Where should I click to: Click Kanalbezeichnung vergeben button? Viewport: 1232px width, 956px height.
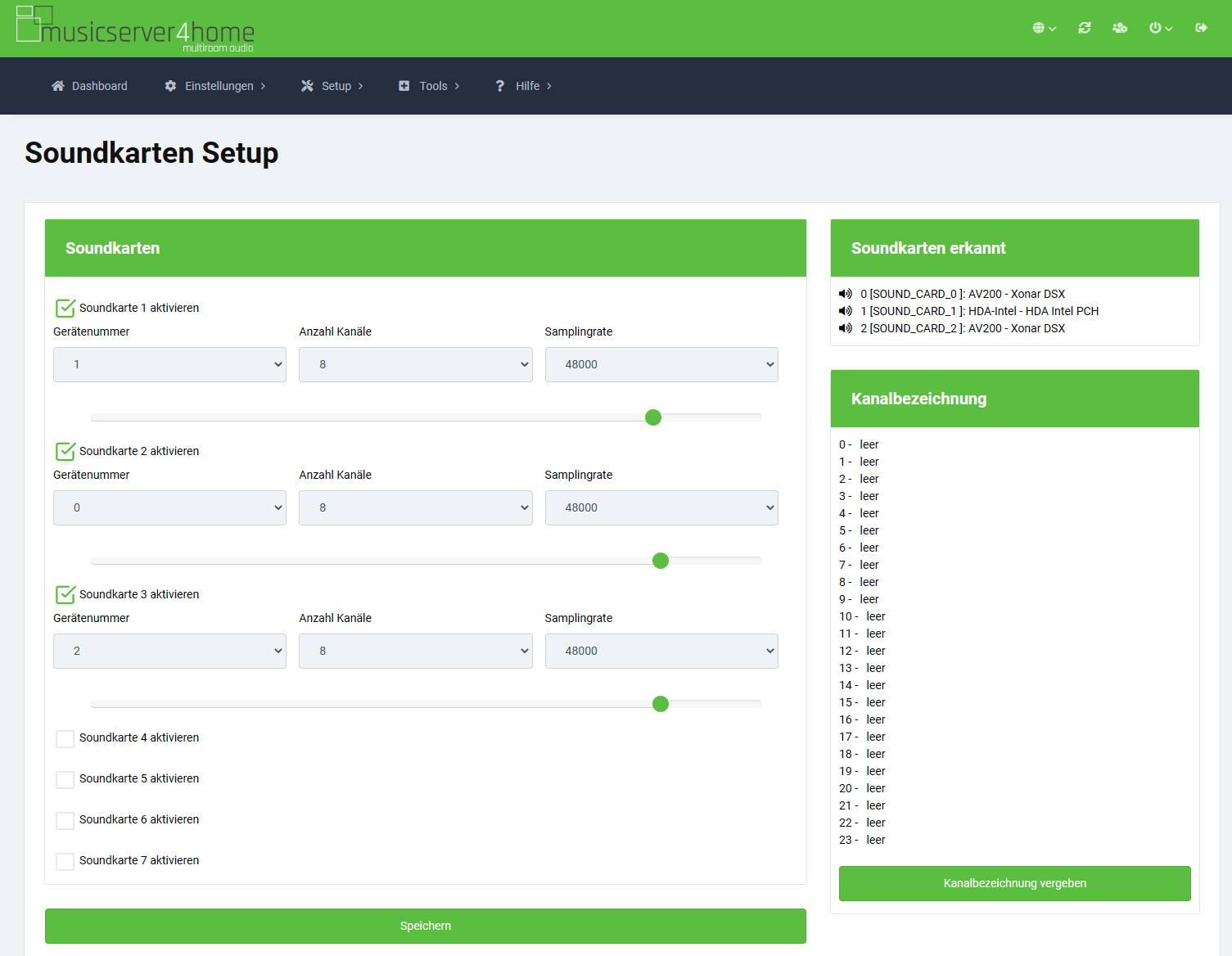[1015, 883]
